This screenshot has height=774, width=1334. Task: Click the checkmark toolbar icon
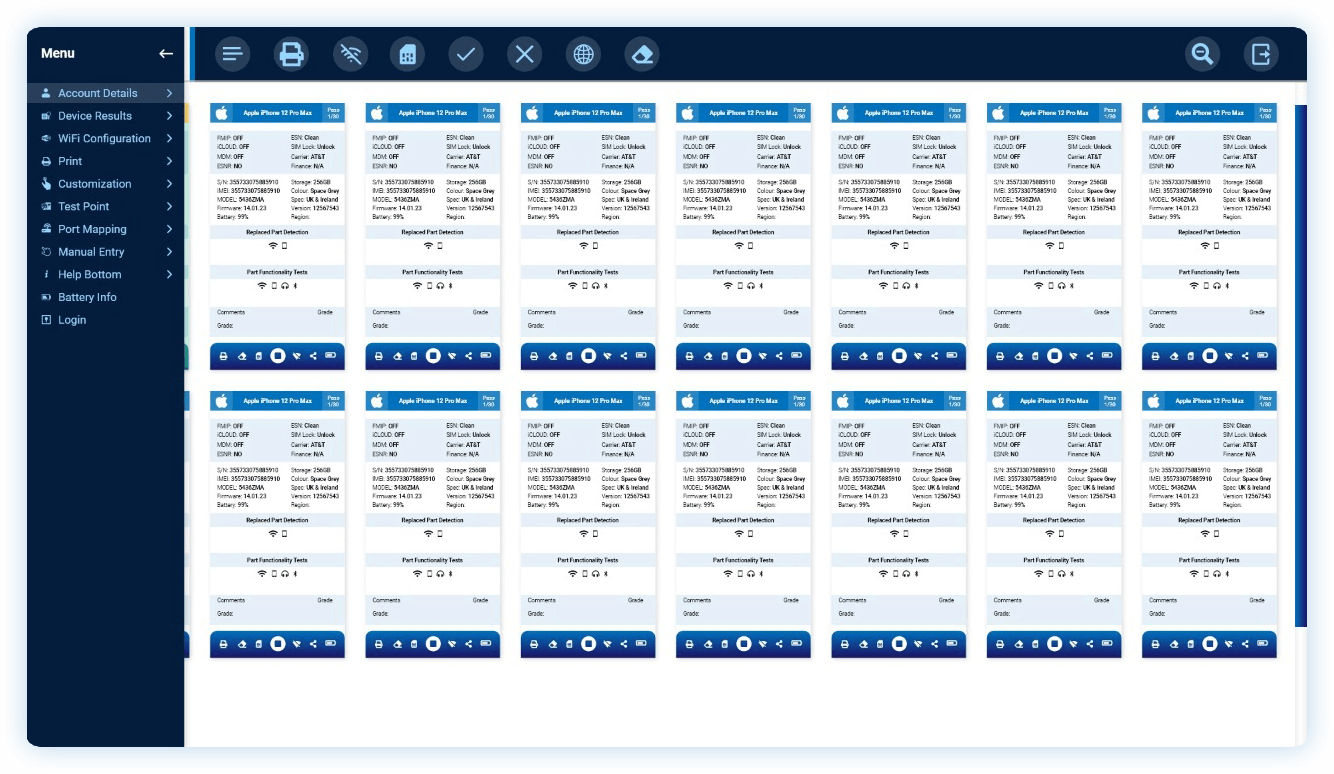click(466, 54)
